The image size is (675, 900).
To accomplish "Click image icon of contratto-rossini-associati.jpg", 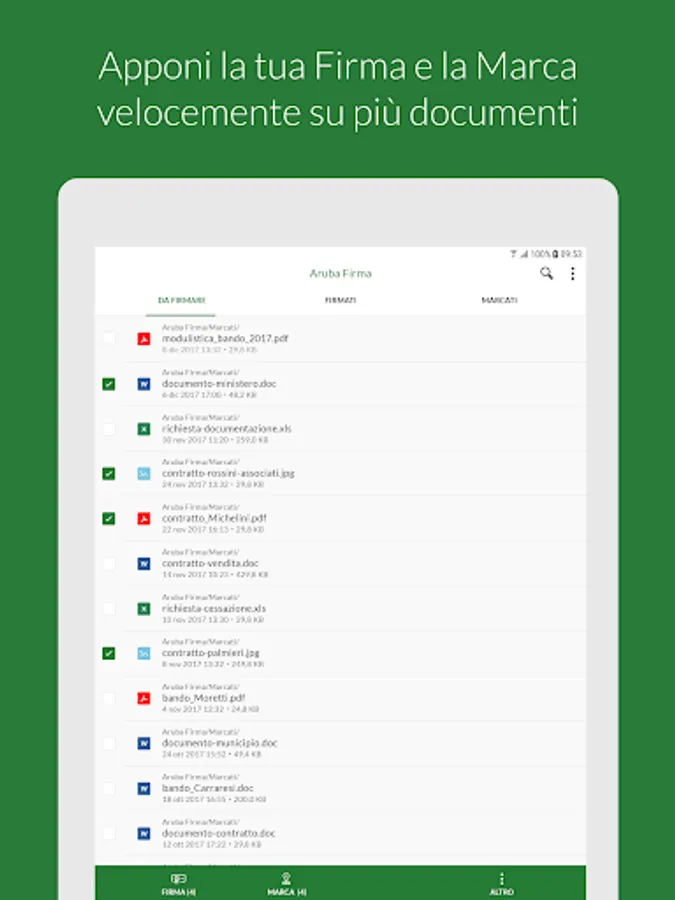I will coord(143,474).
